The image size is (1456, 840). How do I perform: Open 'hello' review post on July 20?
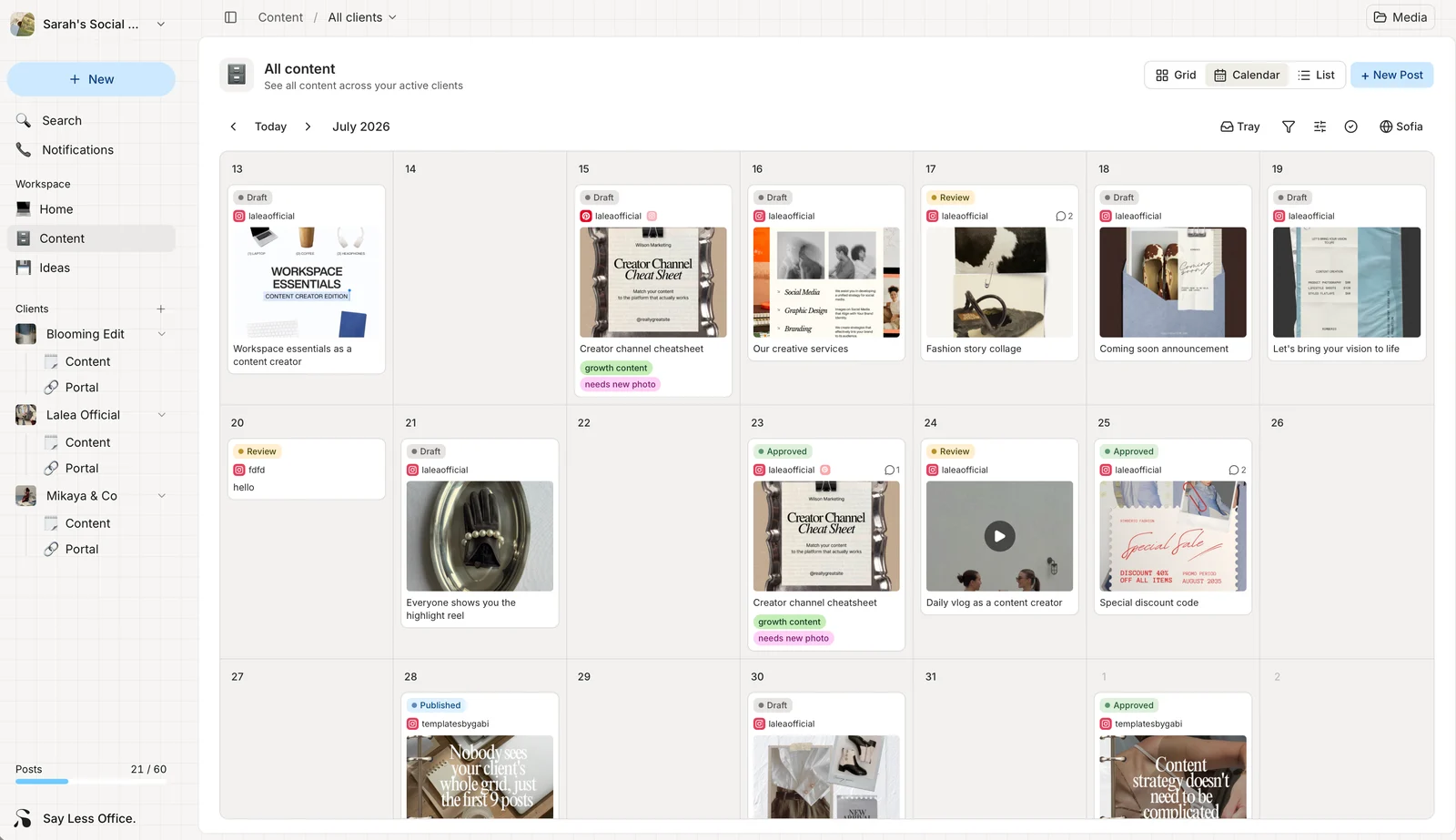pos(307,470)
